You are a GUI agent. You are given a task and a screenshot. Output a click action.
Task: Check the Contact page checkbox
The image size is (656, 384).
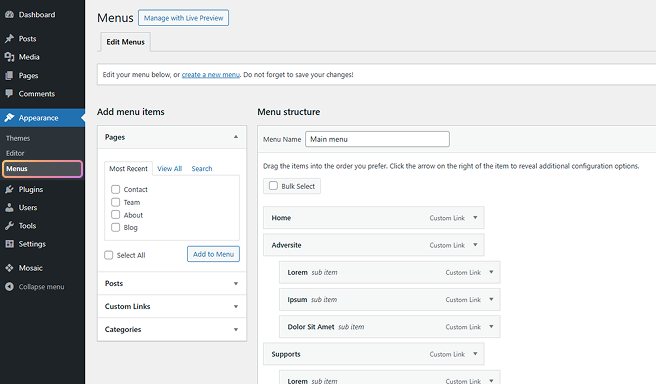115,189
